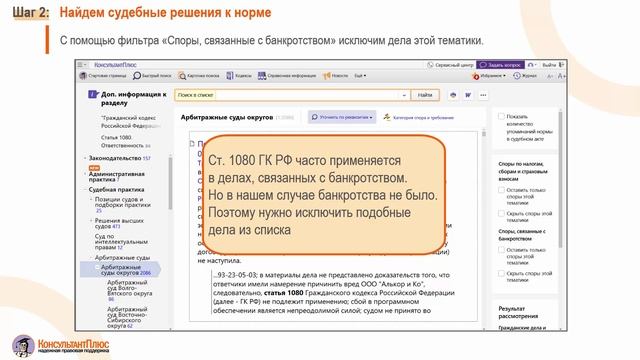The image size is (640, 360).
Task: Click Результат рассмотрения filter heading
Action: [x=518, y=312]
